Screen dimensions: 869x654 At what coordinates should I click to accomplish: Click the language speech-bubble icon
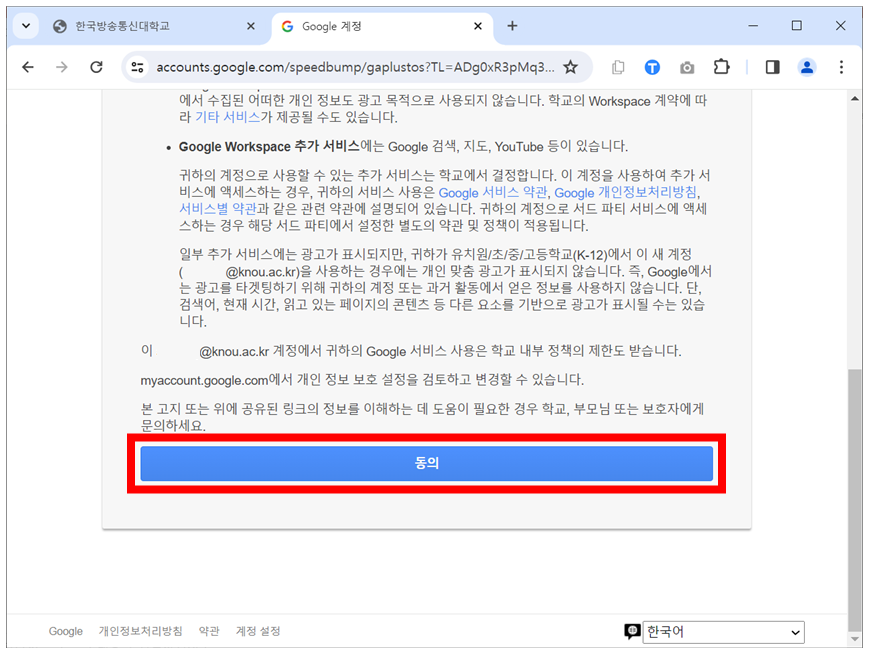click(x=632, y=631)
